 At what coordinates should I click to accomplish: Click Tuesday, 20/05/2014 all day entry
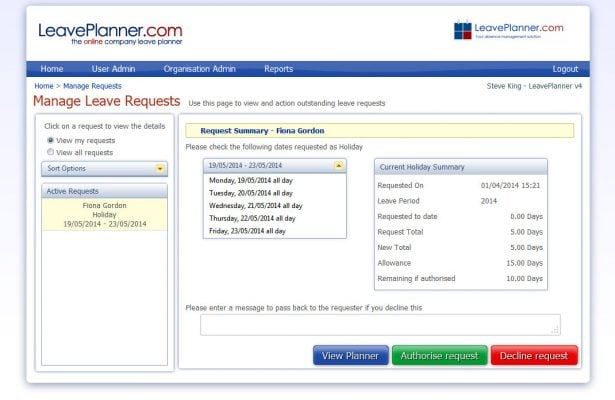click(251, 193)
